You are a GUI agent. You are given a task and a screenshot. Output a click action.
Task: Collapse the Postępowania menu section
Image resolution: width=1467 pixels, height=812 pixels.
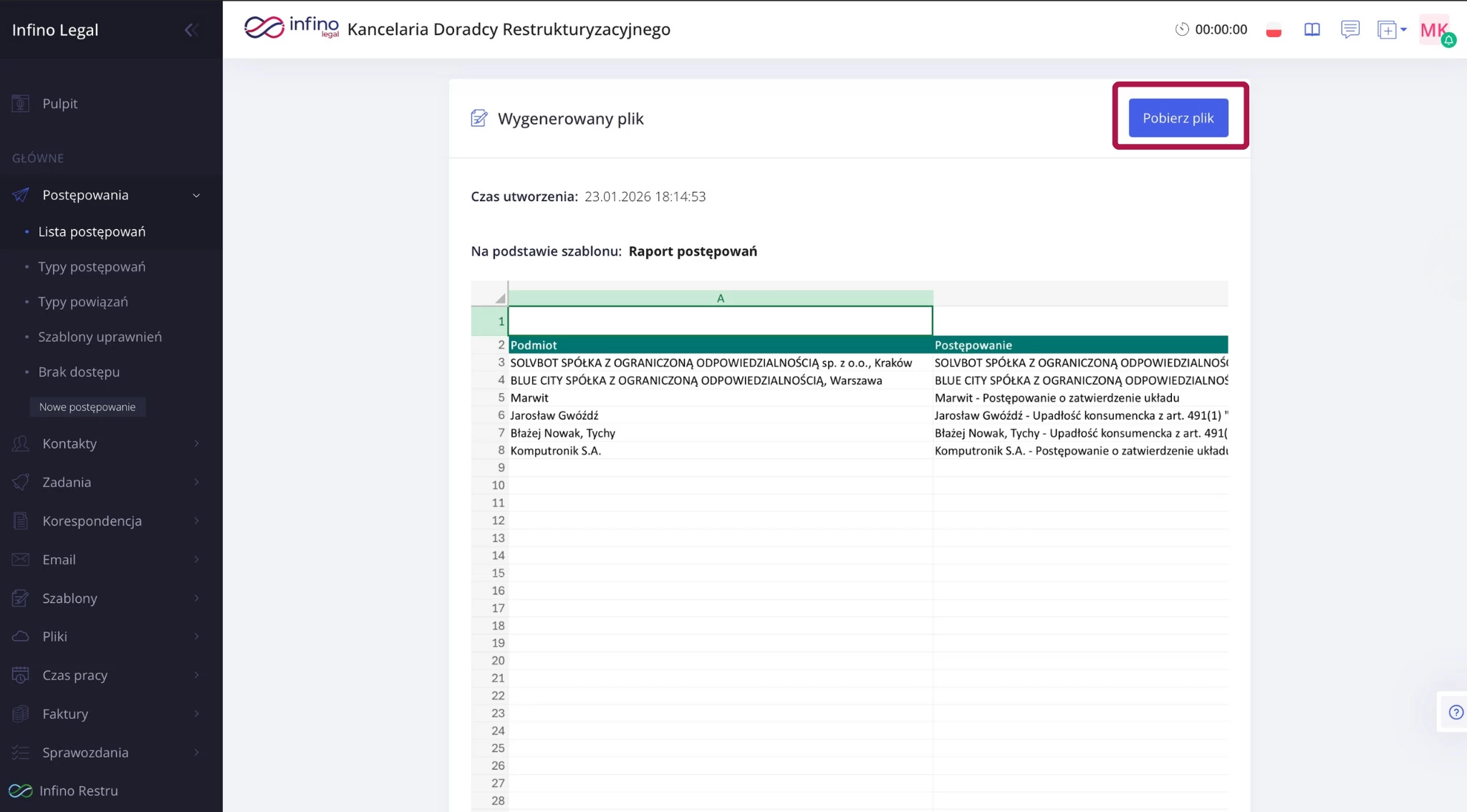[x=196, y=195]
